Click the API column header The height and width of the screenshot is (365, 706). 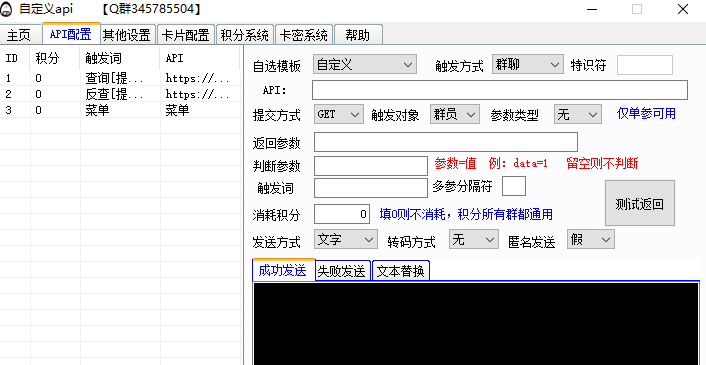pos(200,58)
